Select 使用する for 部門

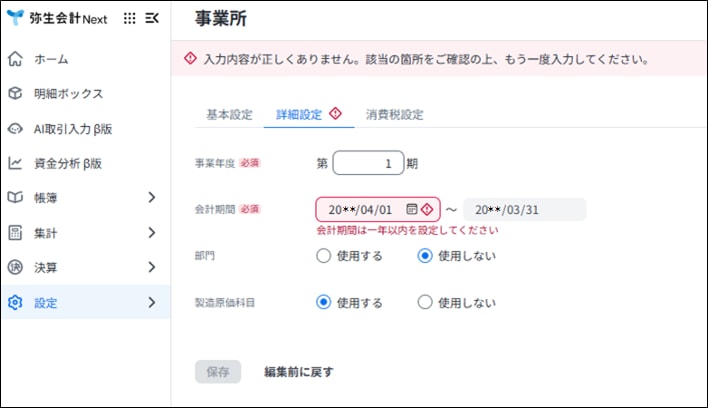pos(323,255)
